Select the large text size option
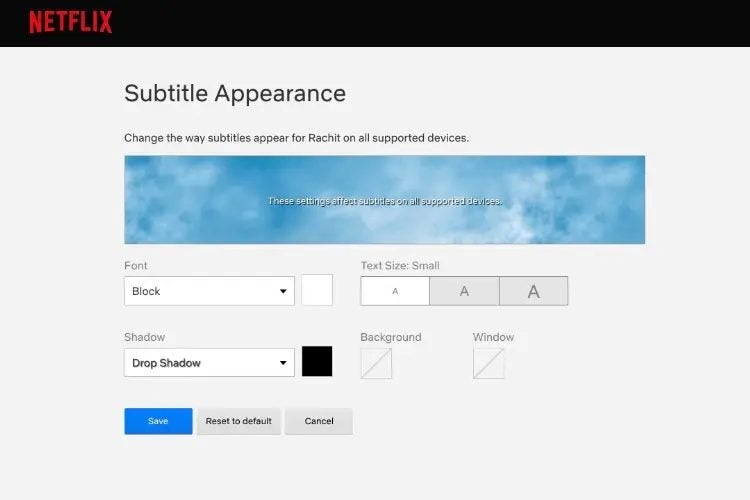This screenshot has width=750, height=500. [533, 291]
